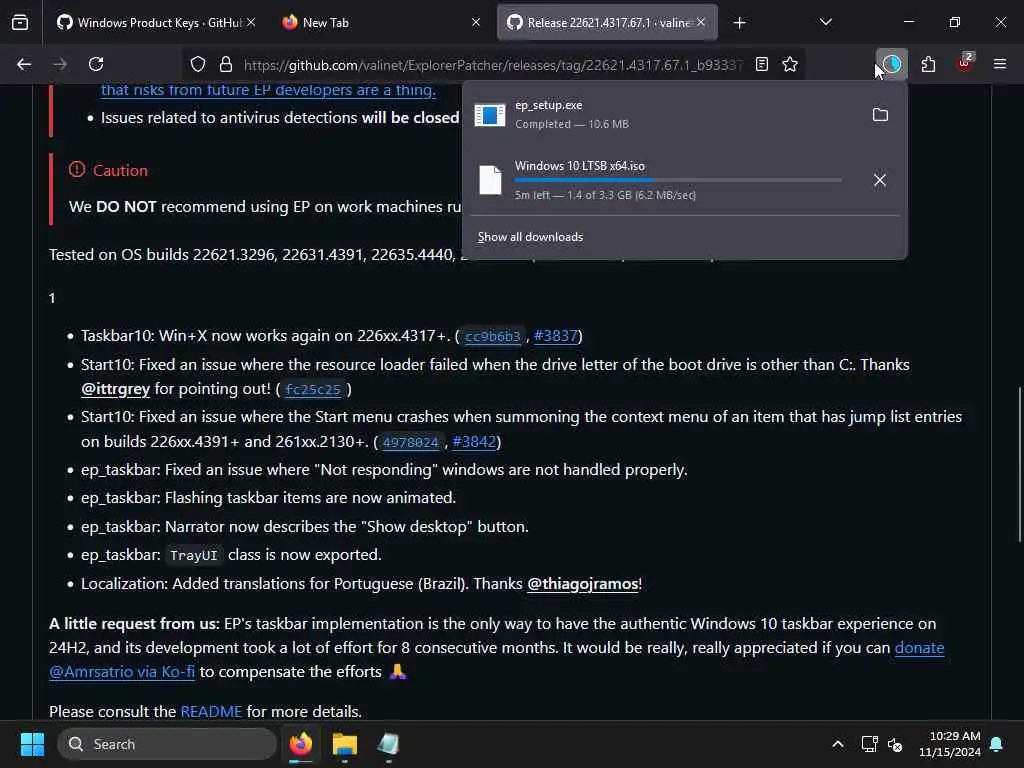Open Firefox View tabs icon
1024x768 pixels.
coord(20,23)
